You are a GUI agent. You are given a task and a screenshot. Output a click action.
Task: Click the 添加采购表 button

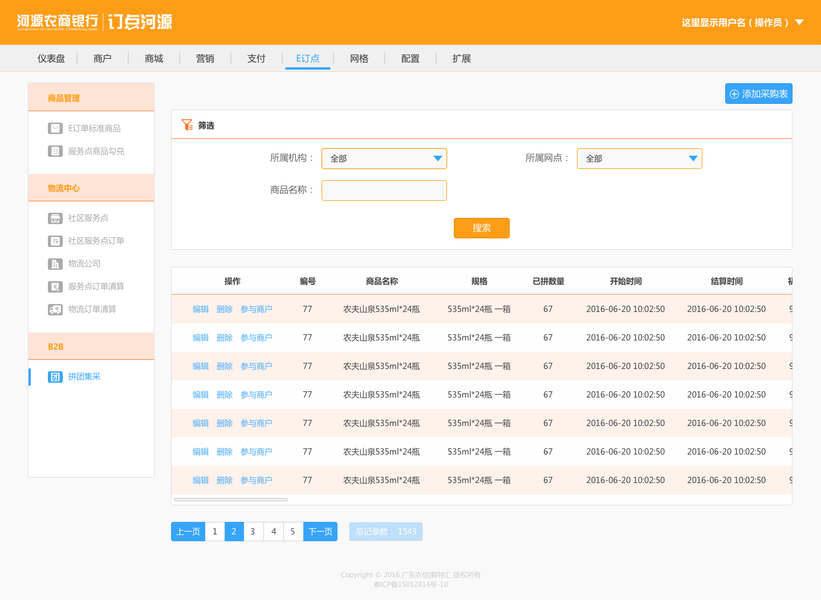pos(758,94)
